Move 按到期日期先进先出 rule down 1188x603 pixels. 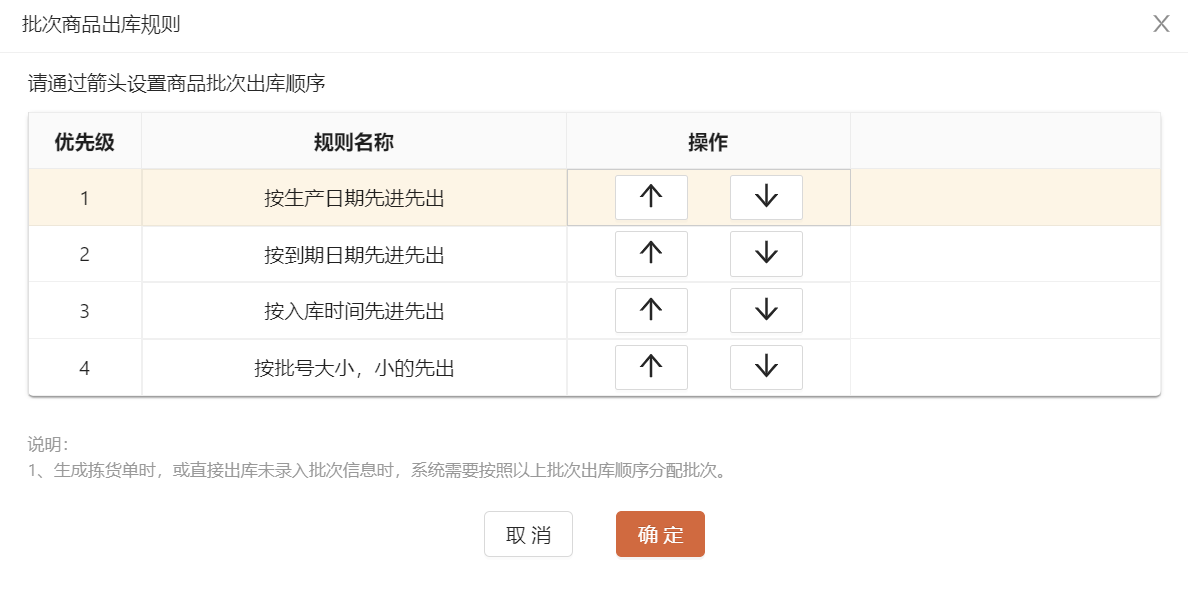766,254
